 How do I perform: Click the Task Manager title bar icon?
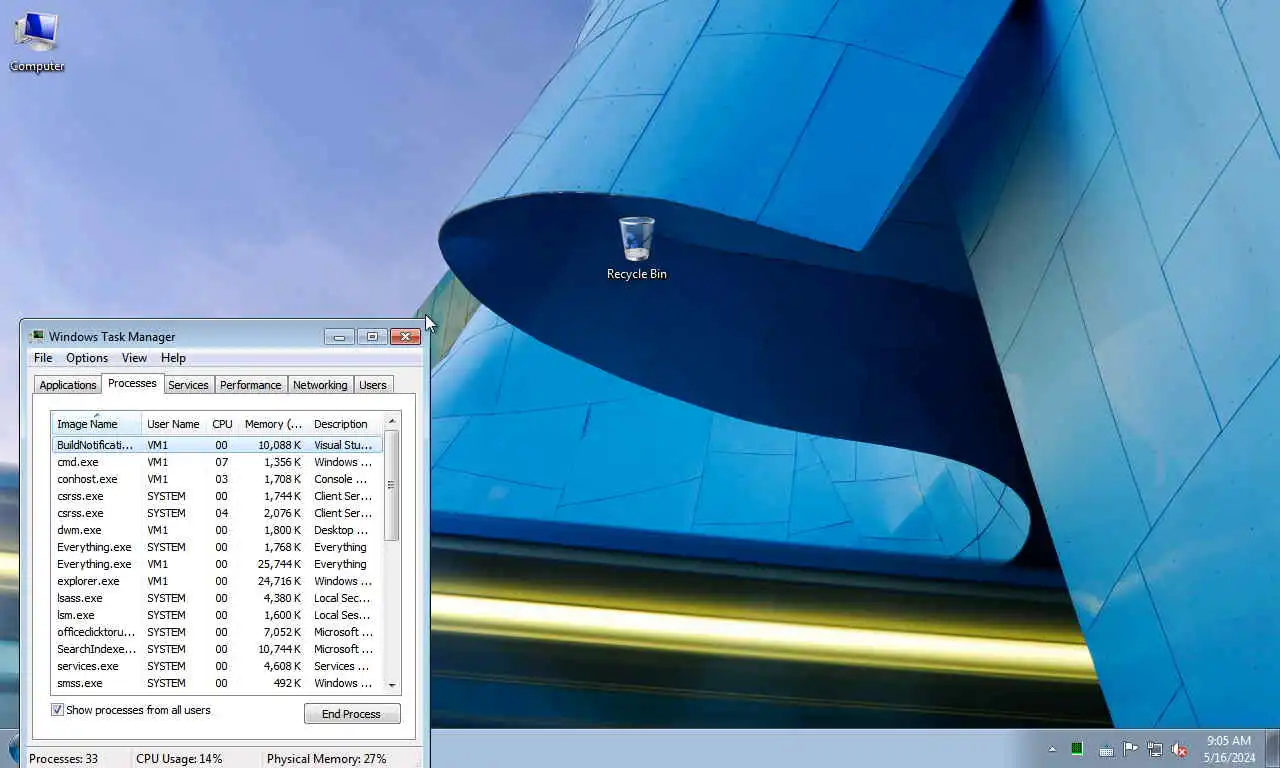(37, 337)
